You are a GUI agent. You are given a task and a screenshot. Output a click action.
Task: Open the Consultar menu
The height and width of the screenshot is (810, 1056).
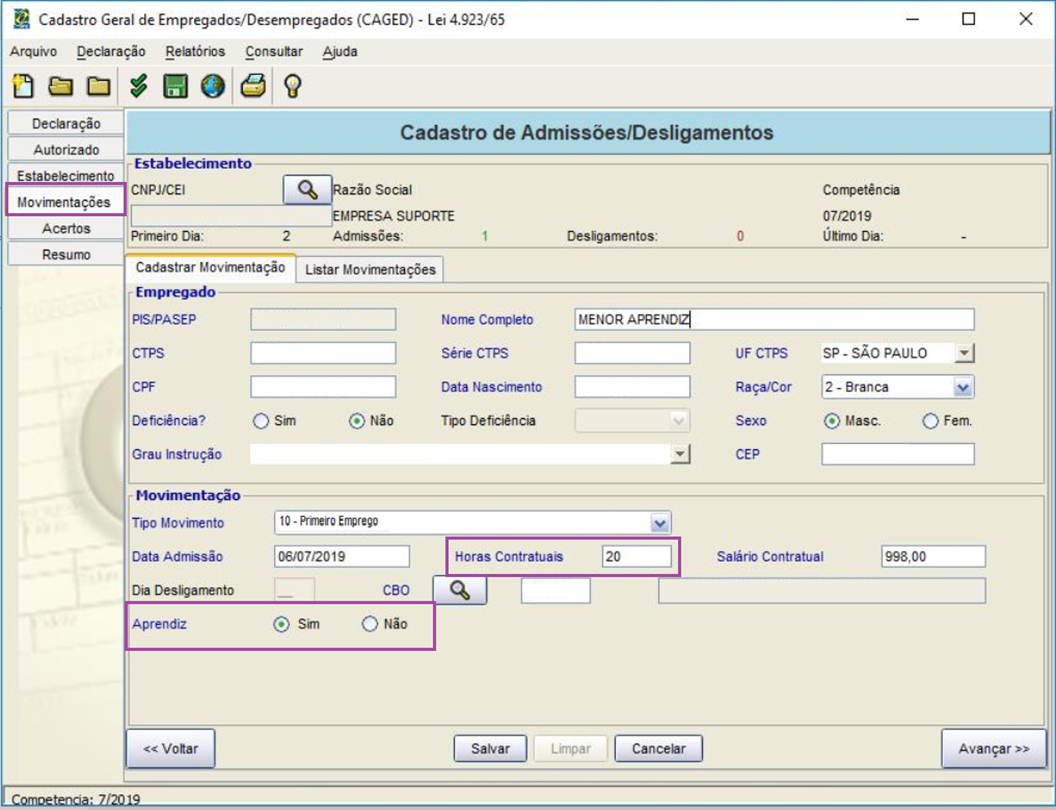click(273, 52)
